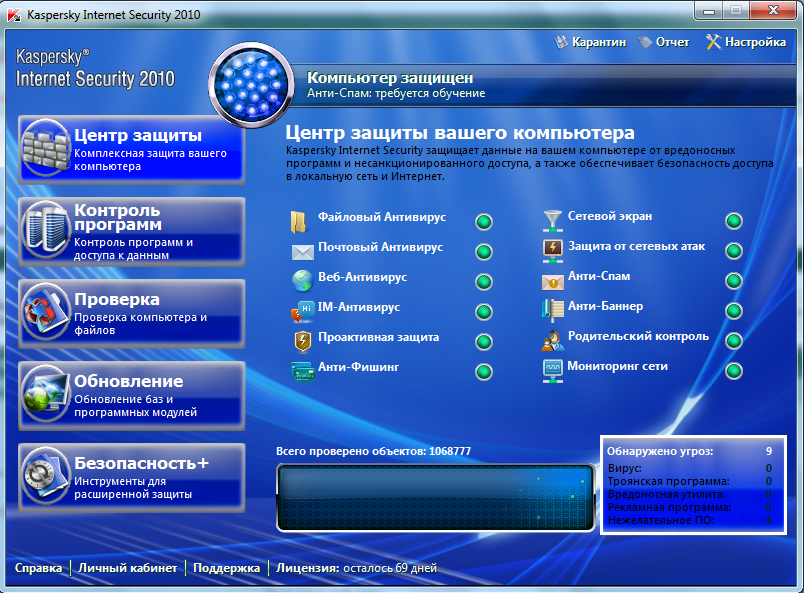The height and width of the screenshot is (593, 804).
Task: Click the Вредоносная утилита row
Action: coord(690,495)
